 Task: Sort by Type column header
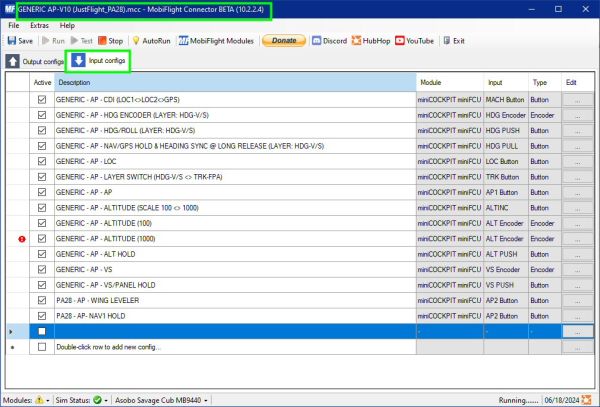(x=545, y=82)
